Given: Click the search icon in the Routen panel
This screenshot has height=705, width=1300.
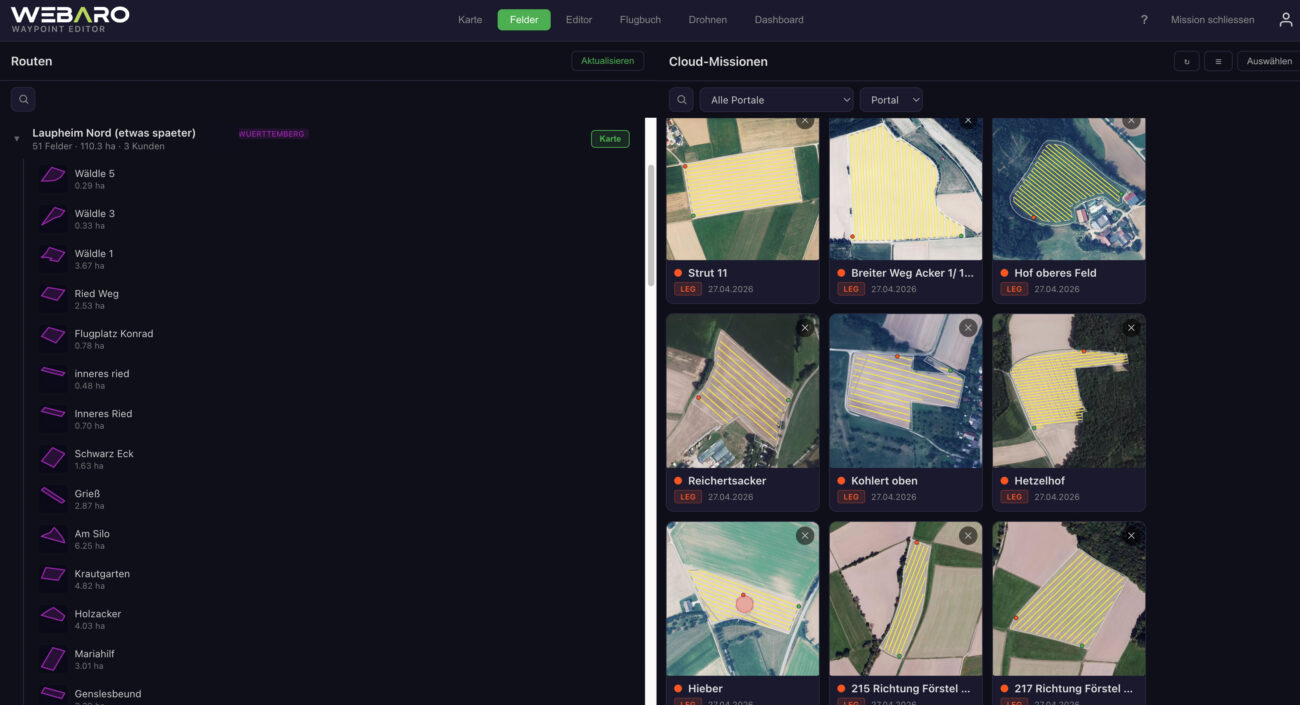Looking at the screenshot, I should coord(24,99).
